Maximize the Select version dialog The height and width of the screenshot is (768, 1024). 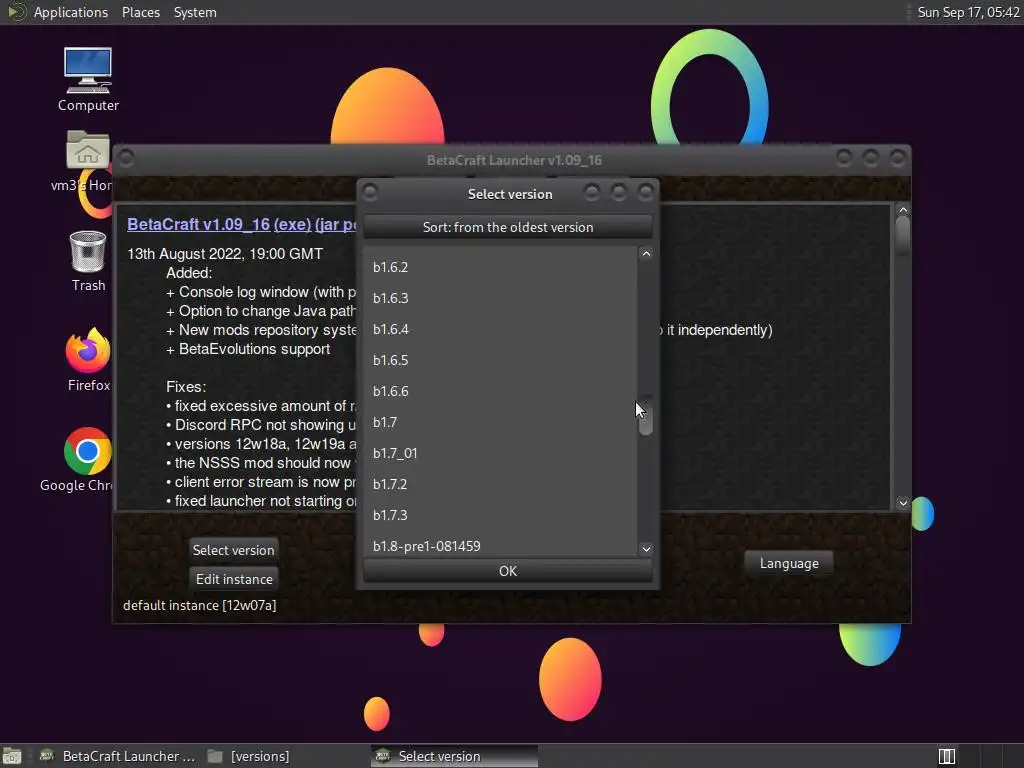click(618, 192)
